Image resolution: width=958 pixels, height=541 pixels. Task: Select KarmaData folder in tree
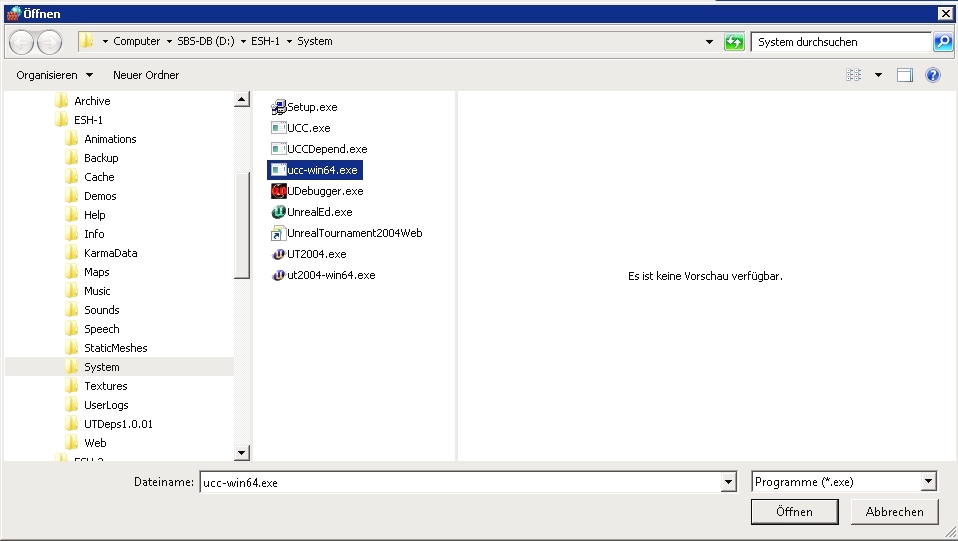click(x=111, y=252)
